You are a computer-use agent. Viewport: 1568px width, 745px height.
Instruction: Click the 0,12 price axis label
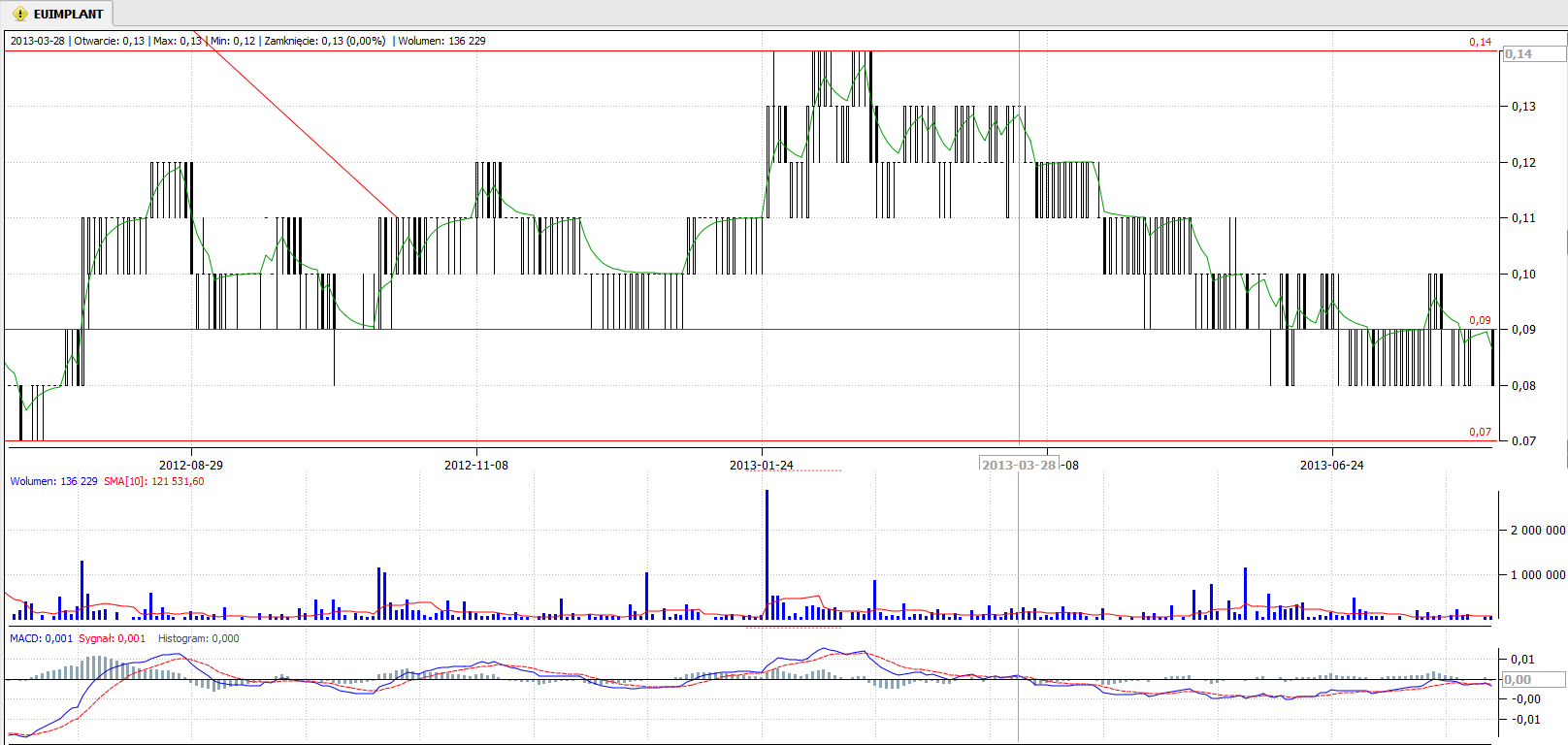tap(1523, 163)
